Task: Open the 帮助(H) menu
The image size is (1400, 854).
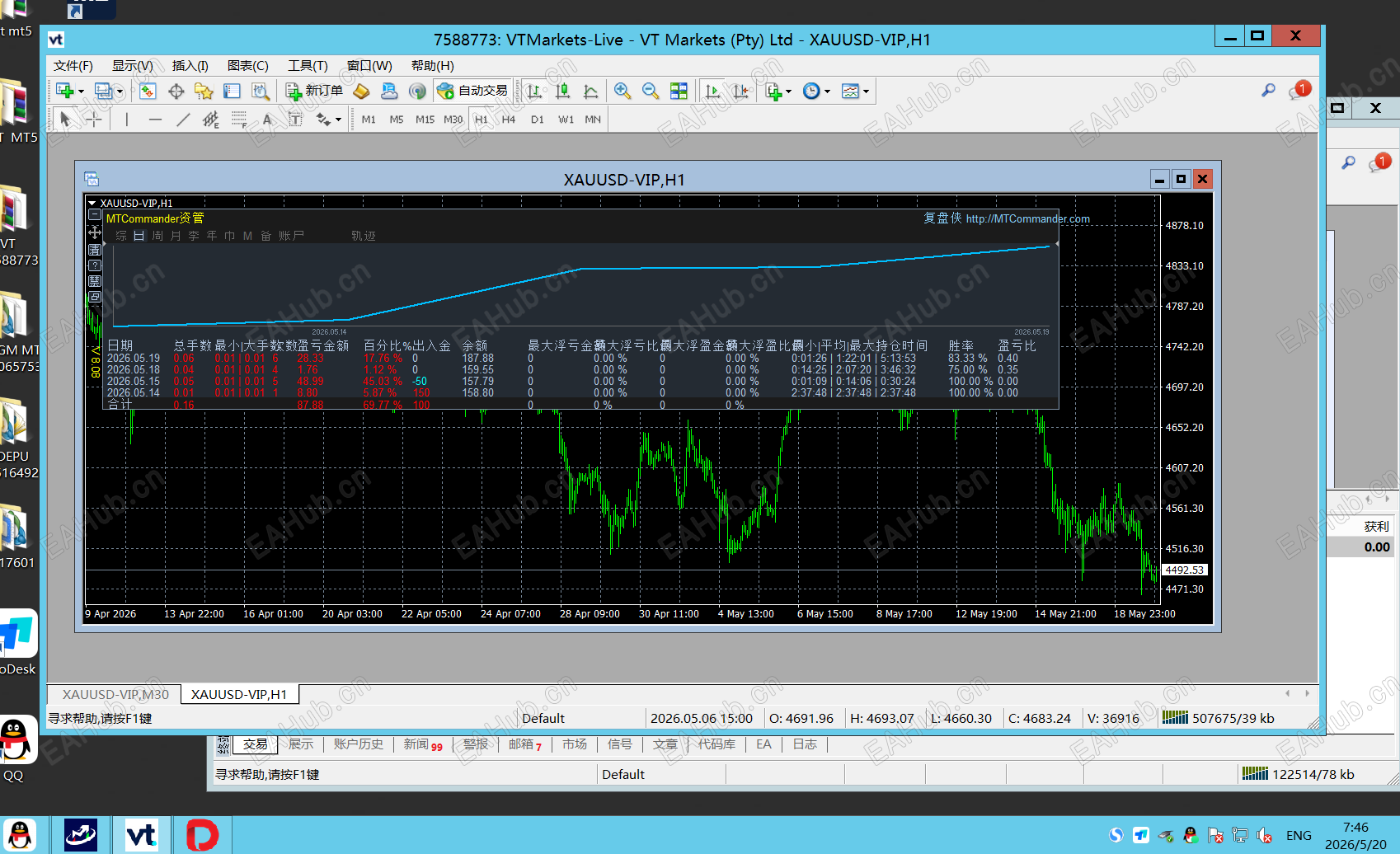Action: [x=433, y=66]
